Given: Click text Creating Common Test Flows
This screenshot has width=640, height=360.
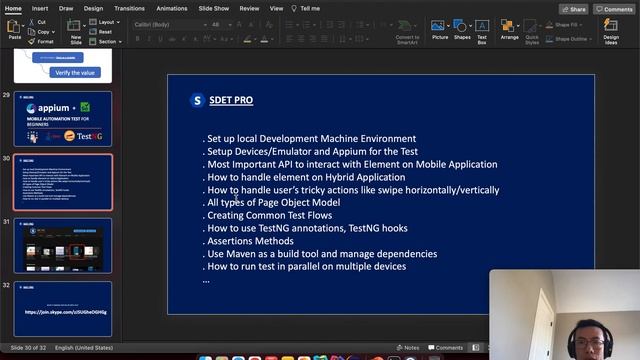Looking at the screenshot, I should click(269, 215).
